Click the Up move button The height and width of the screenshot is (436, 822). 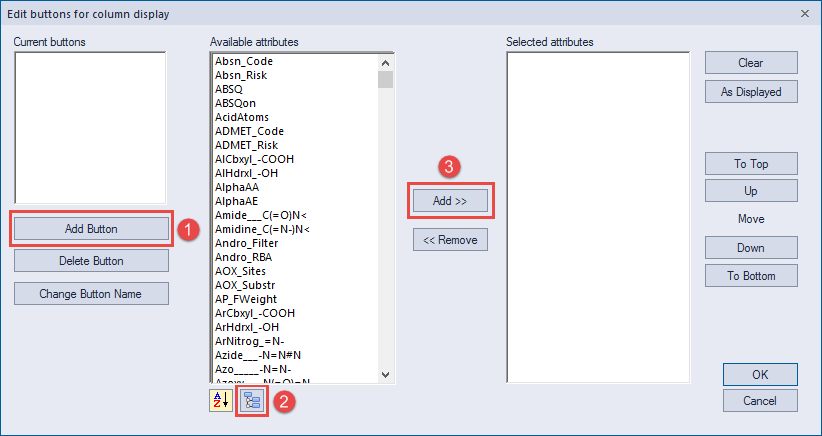point(751,191)
